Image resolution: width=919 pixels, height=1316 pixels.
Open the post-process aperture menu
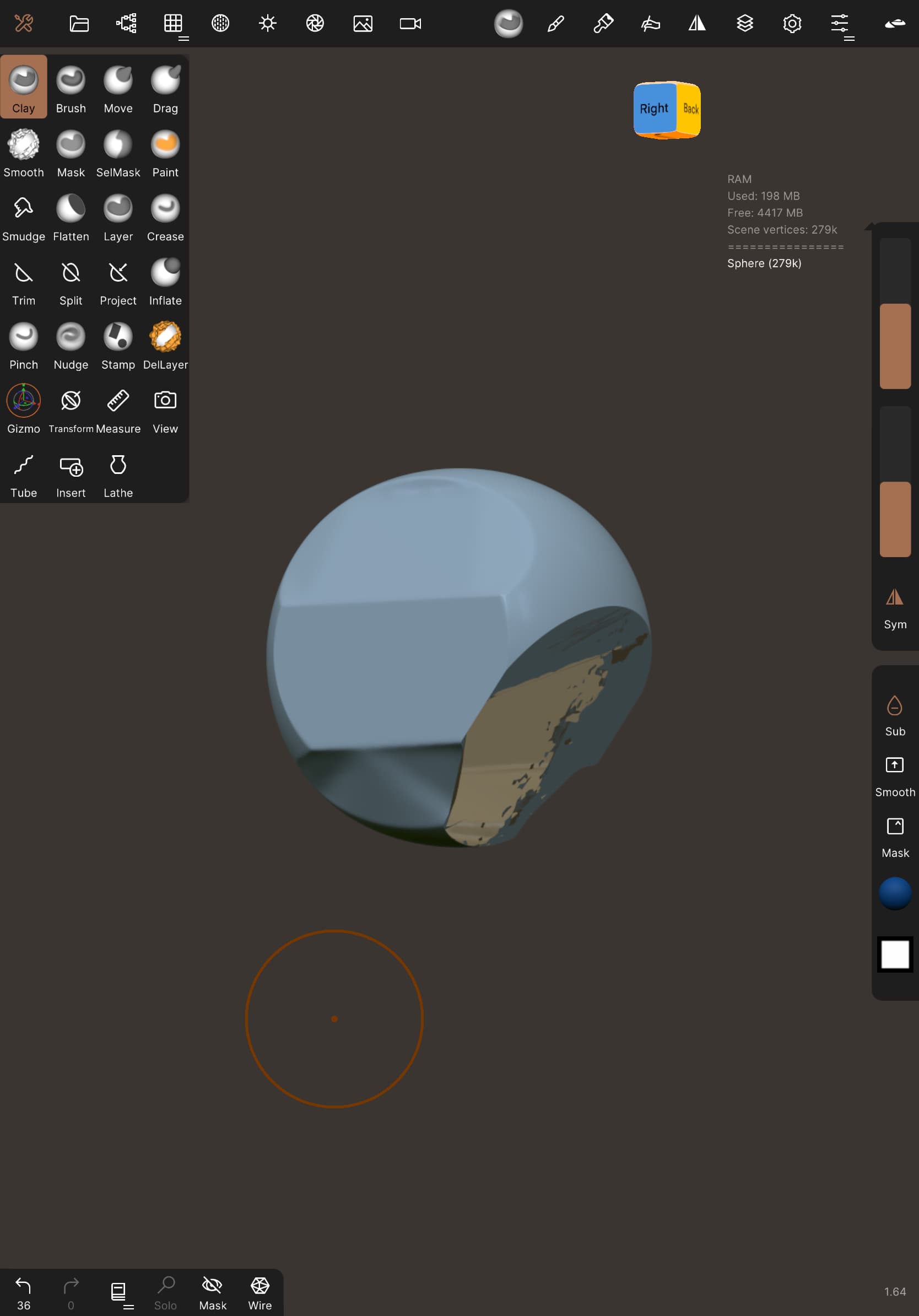[315, 24]
